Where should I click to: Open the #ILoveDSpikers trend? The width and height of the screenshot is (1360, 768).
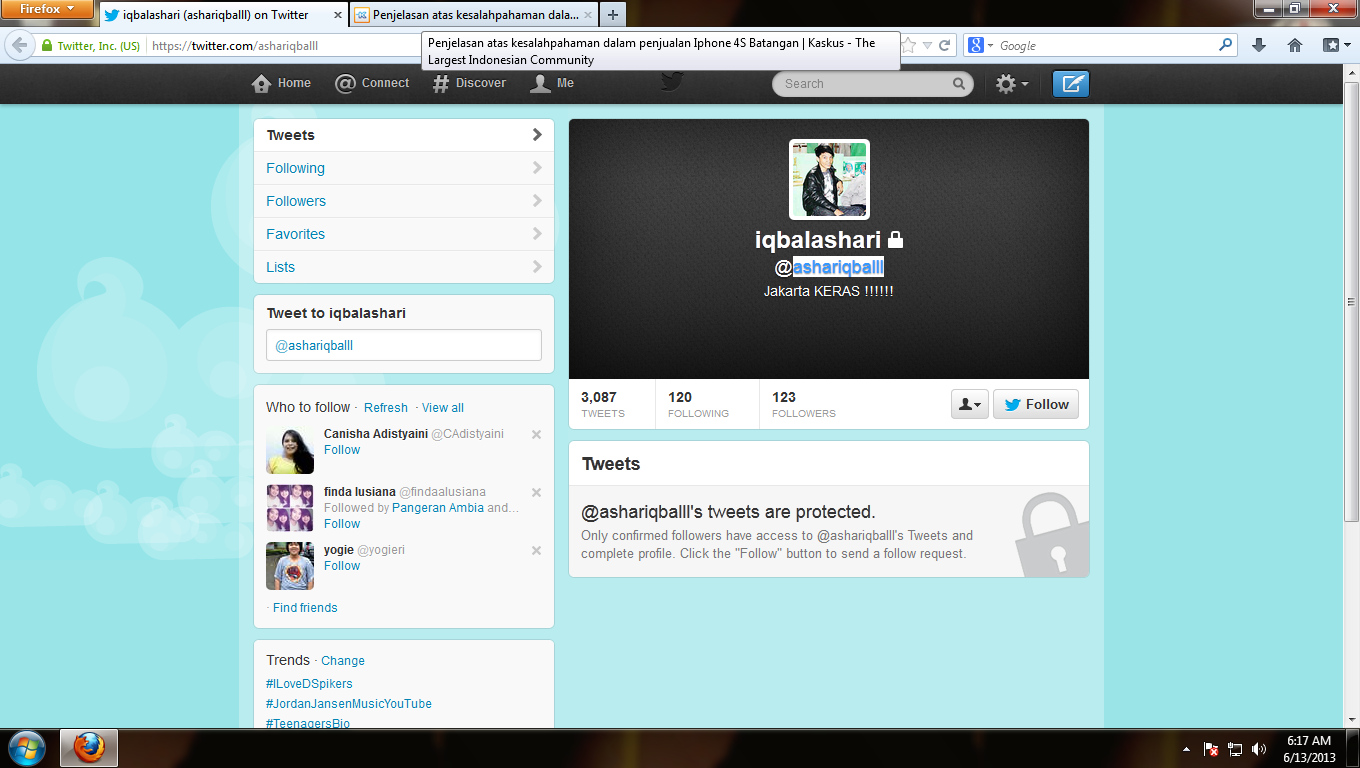309,684
